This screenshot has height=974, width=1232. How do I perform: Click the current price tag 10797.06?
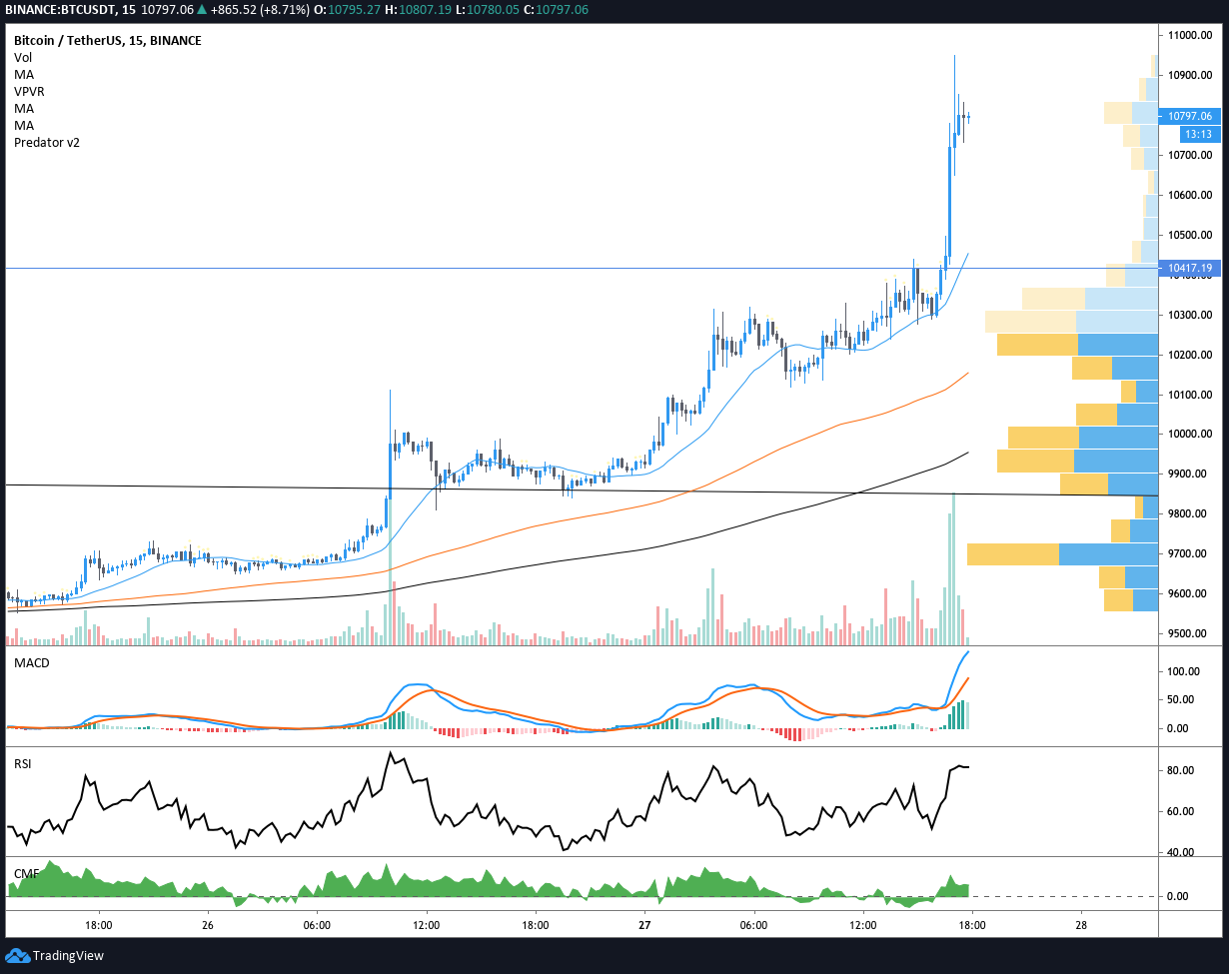(1189, 116)
